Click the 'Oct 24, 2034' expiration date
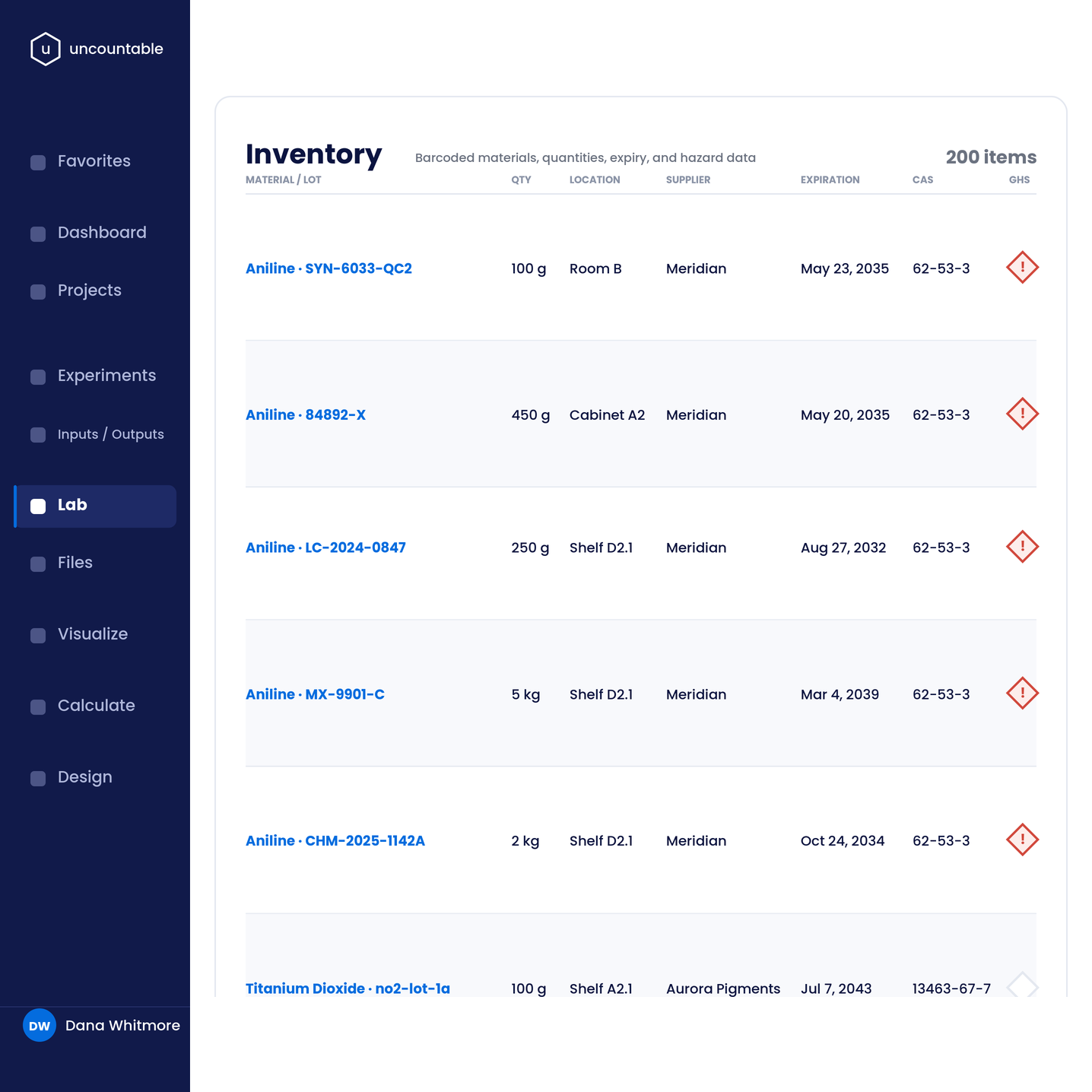1092x1092 pixels. coord(843,840)
